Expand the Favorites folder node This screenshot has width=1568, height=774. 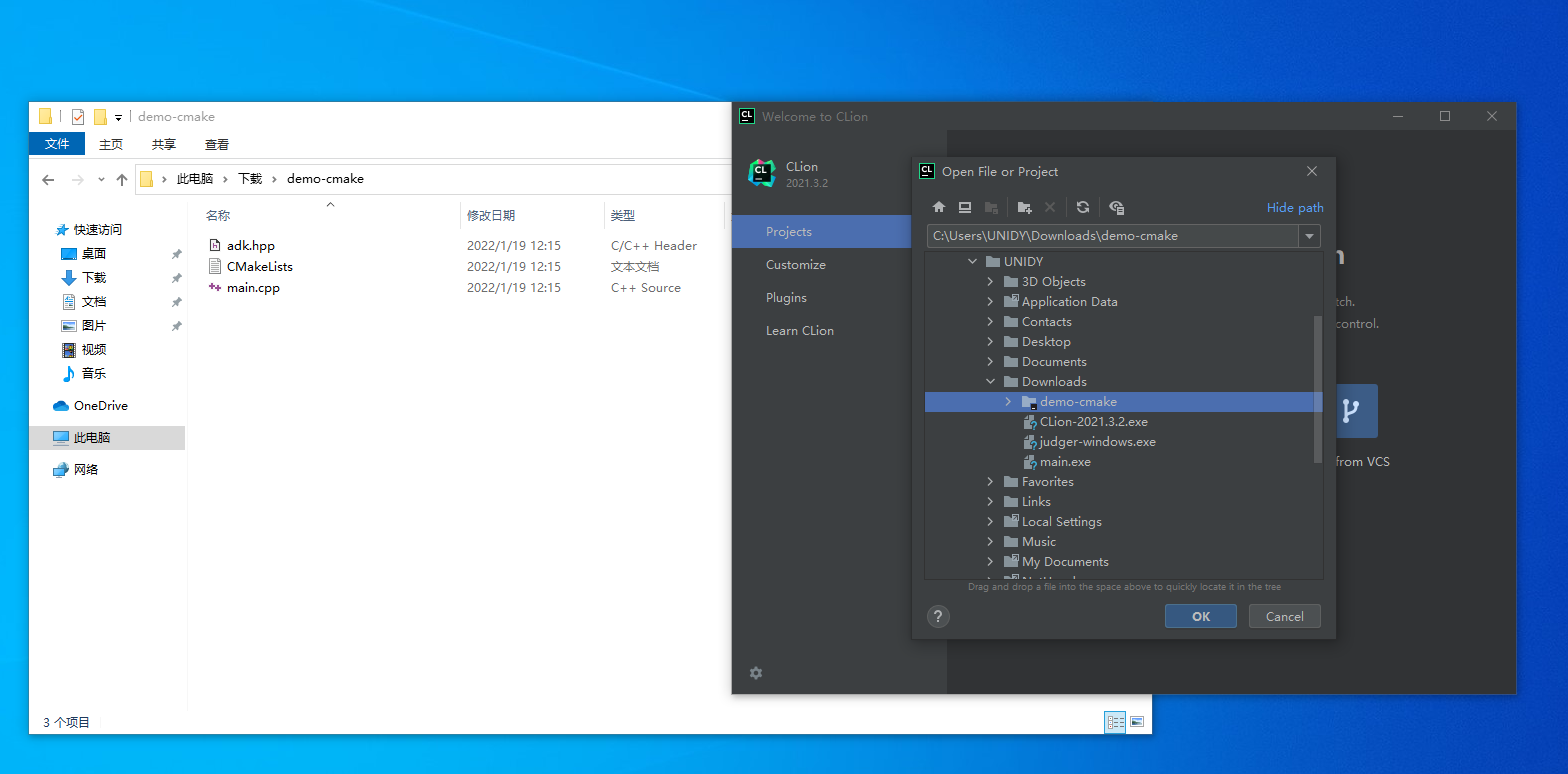click(990, 482)
